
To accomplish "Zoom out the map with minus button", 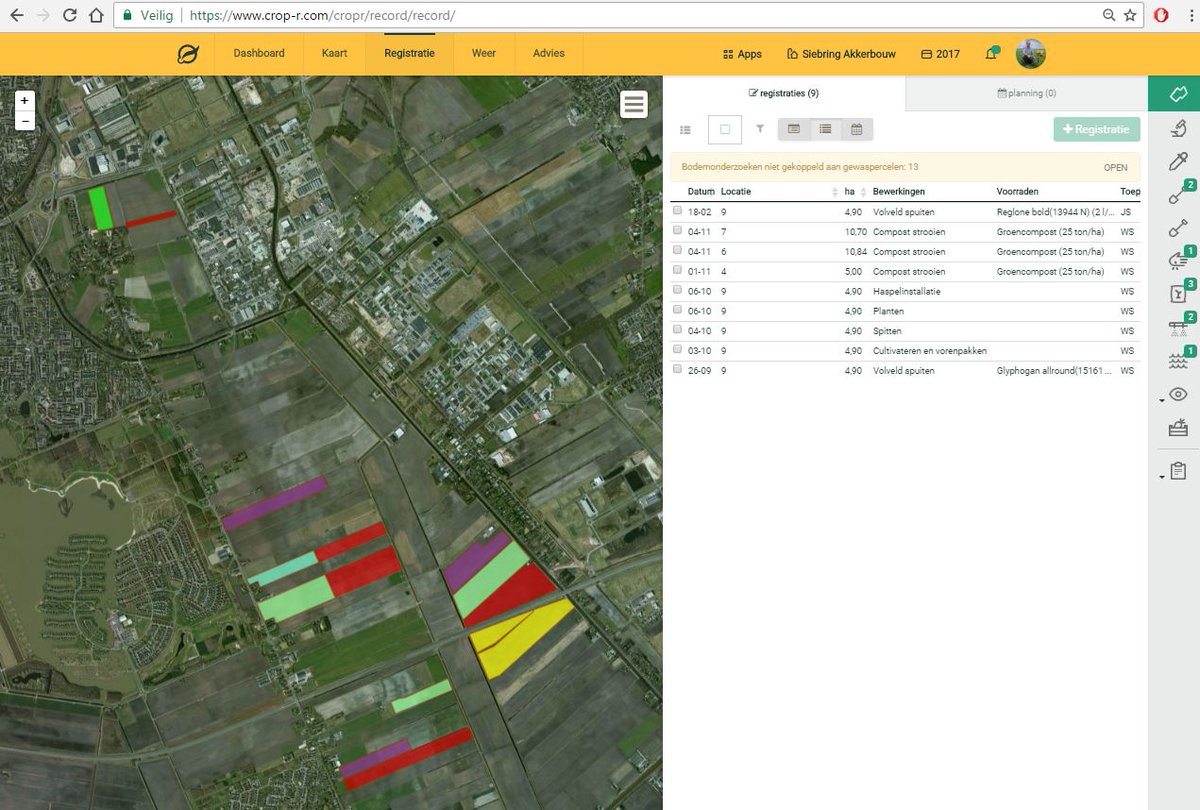I will click(x=25, y=120).
